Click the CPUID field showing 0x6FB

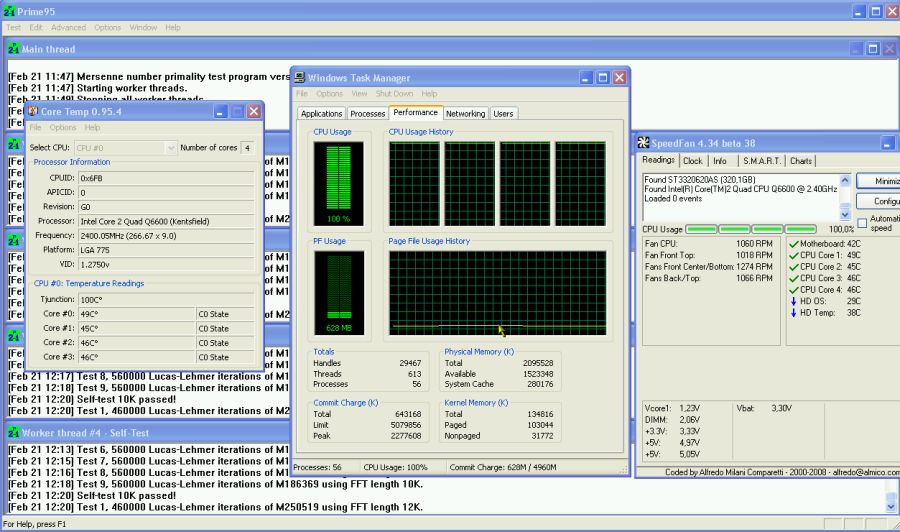(166, 178)
